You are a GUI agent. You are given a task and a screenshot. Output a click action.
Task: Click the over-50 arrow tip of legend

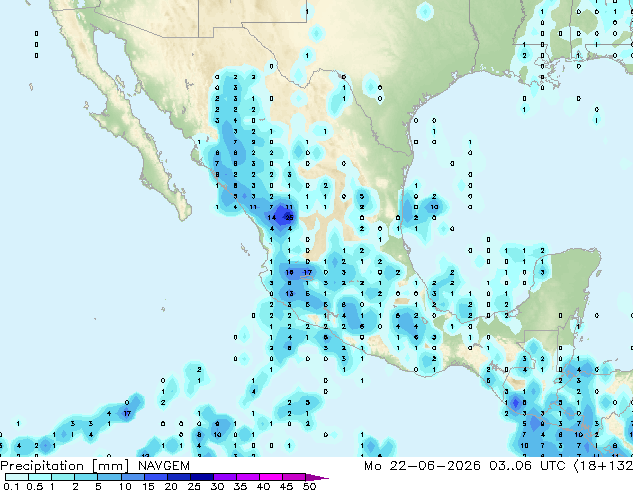(317, 477)
